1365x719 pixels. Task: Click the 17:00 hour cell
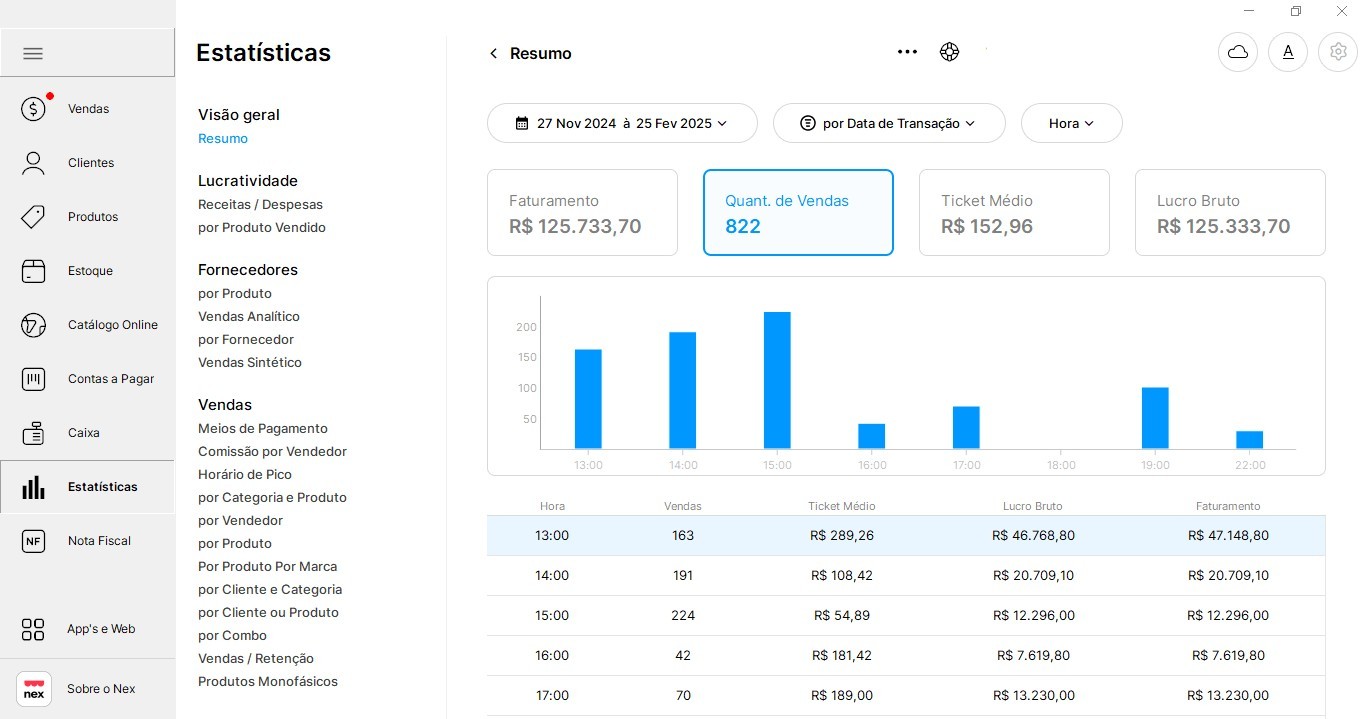click(552, 695)
